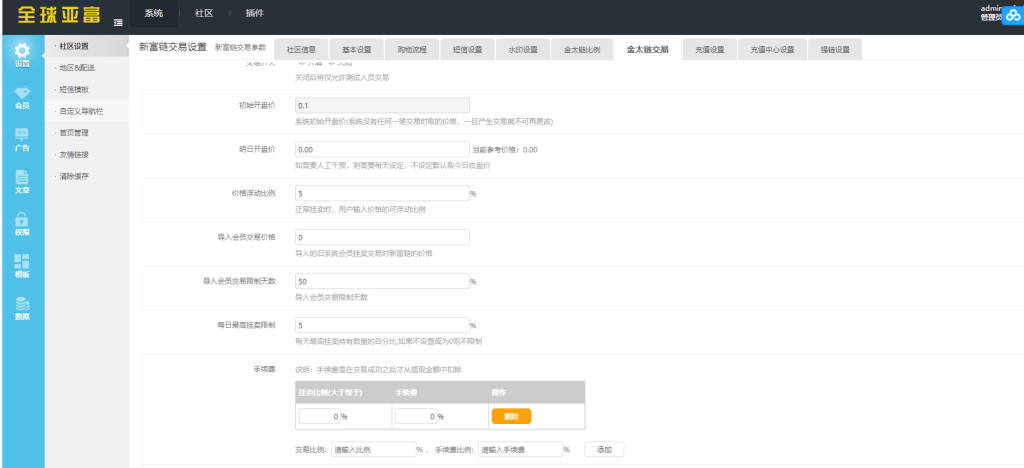Click the 当前参考价格: 0.00 text

[x=505, y=150]
